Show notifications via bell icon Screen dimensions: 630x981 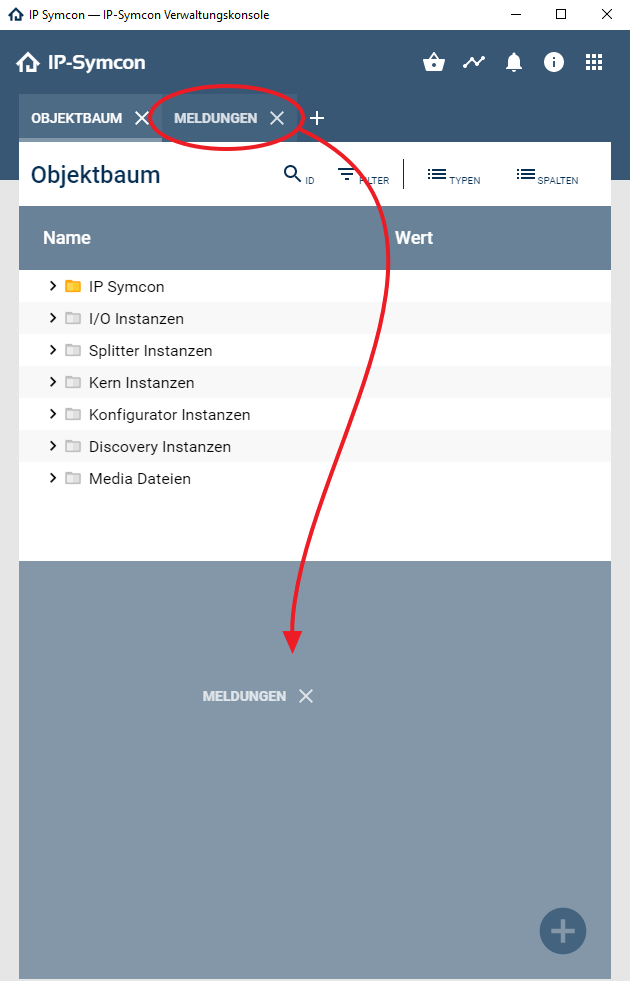pyautogui.click(x=514, y=62)
